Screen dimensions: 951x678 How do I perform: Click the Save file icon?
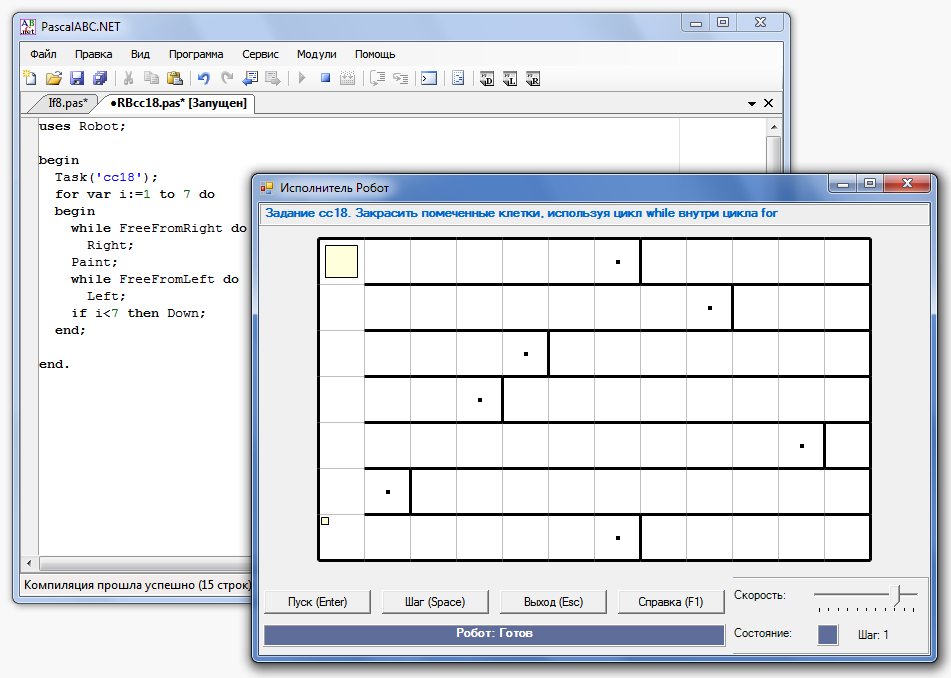[x=77, y=78]
